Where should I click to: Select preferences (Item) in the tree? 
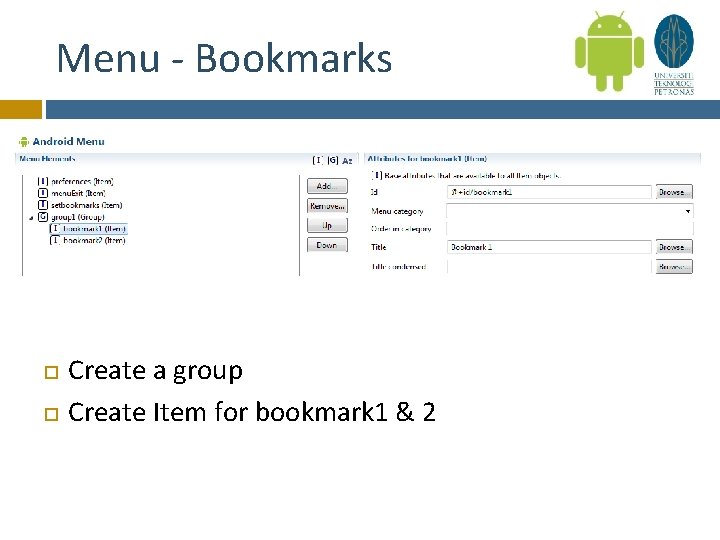coord(82,181)
